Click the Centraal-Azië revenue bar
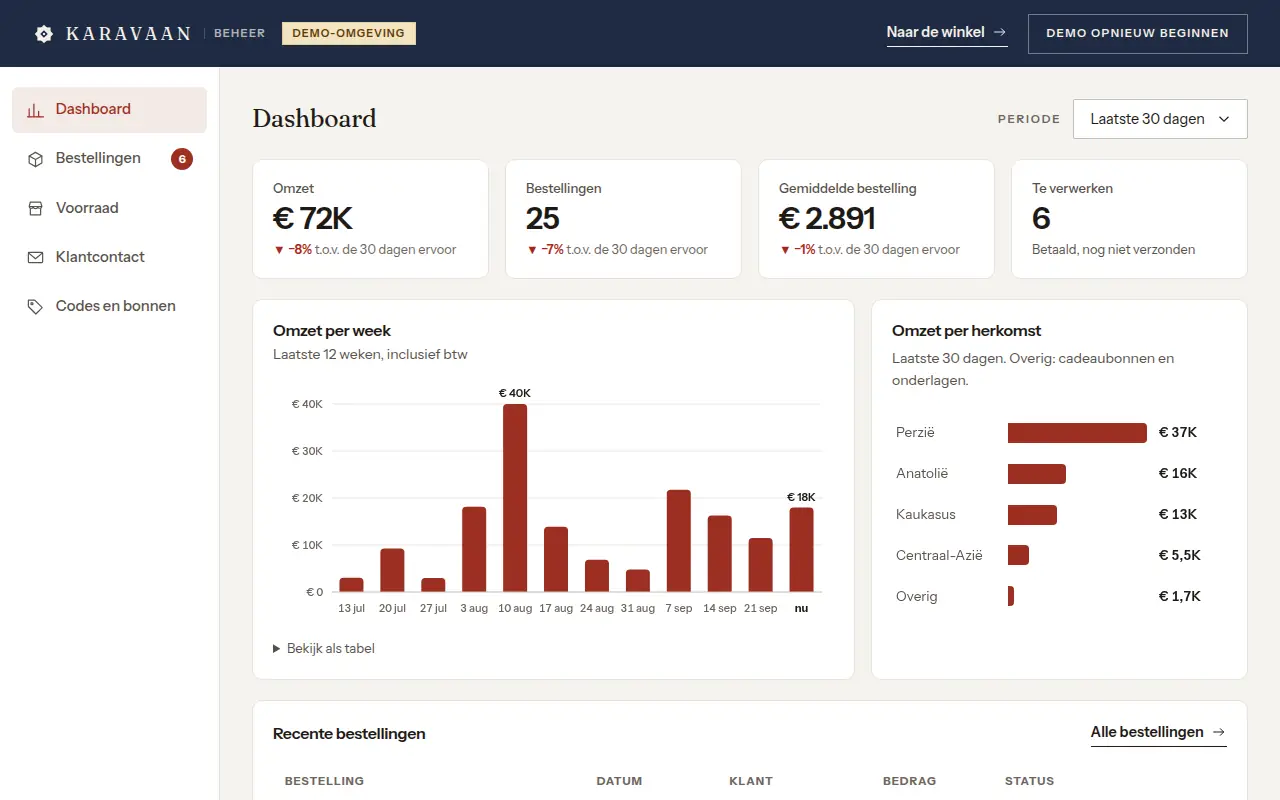Screen dimensions: 1280x800 tap(1018, 555)
